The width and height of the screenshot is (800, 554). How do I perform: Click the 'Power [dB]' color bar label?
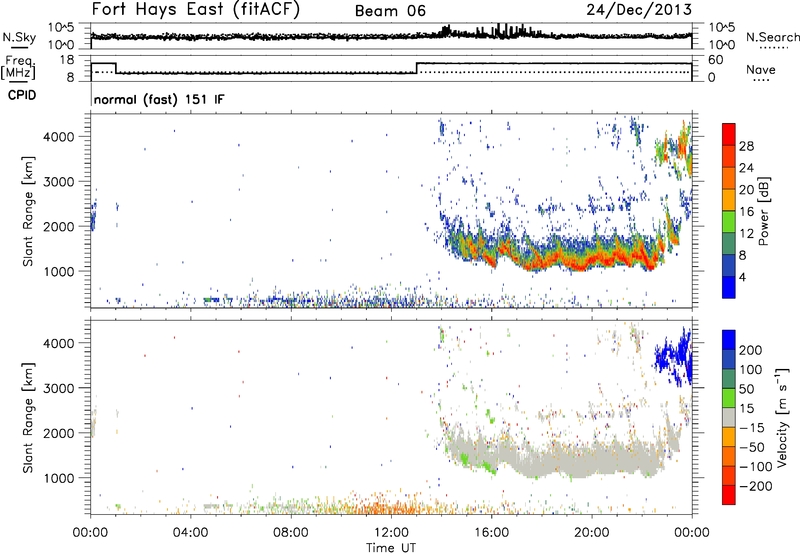[x=764, y=211]
